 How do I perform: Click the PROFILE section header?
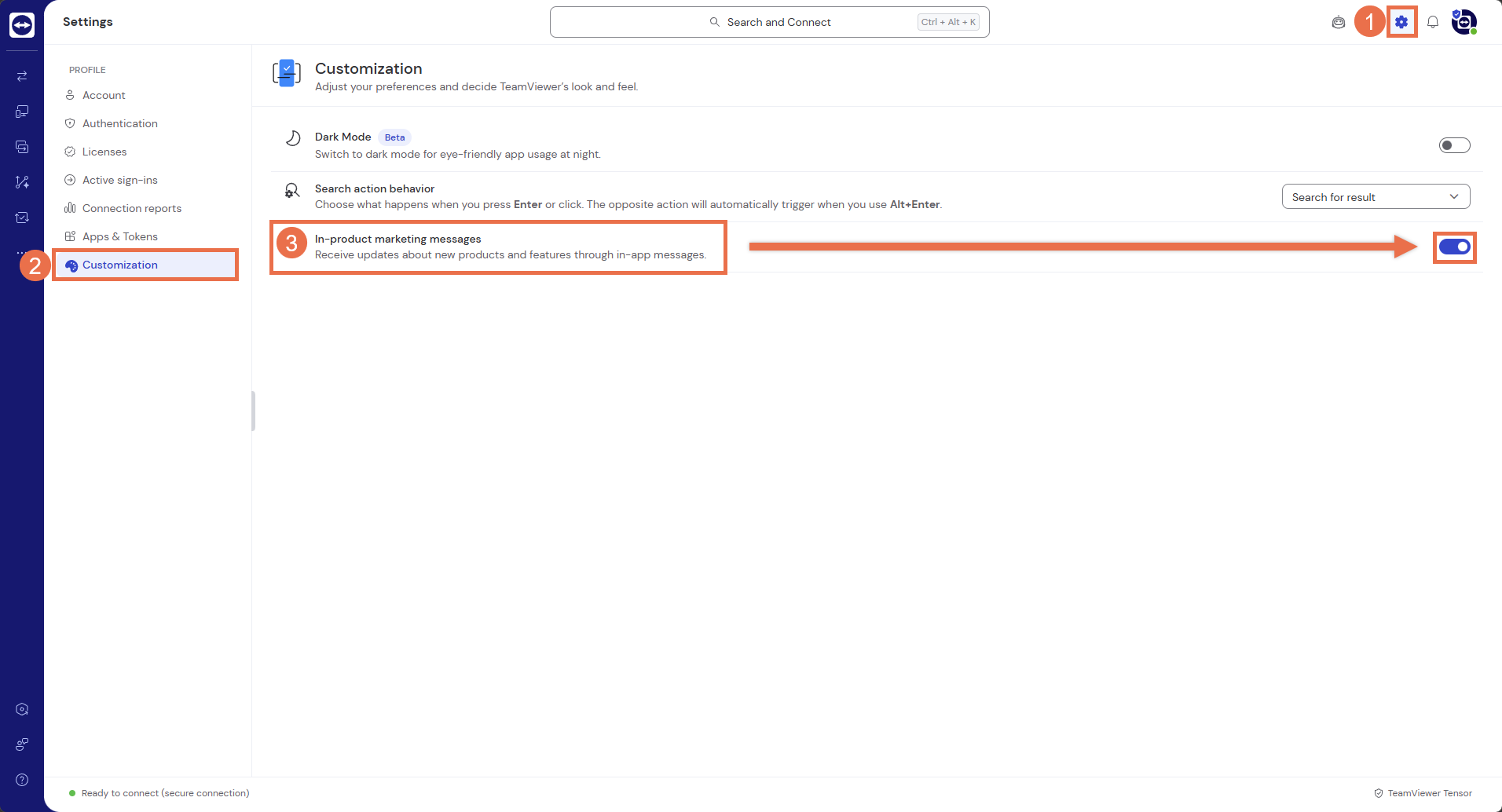[87, 70]
